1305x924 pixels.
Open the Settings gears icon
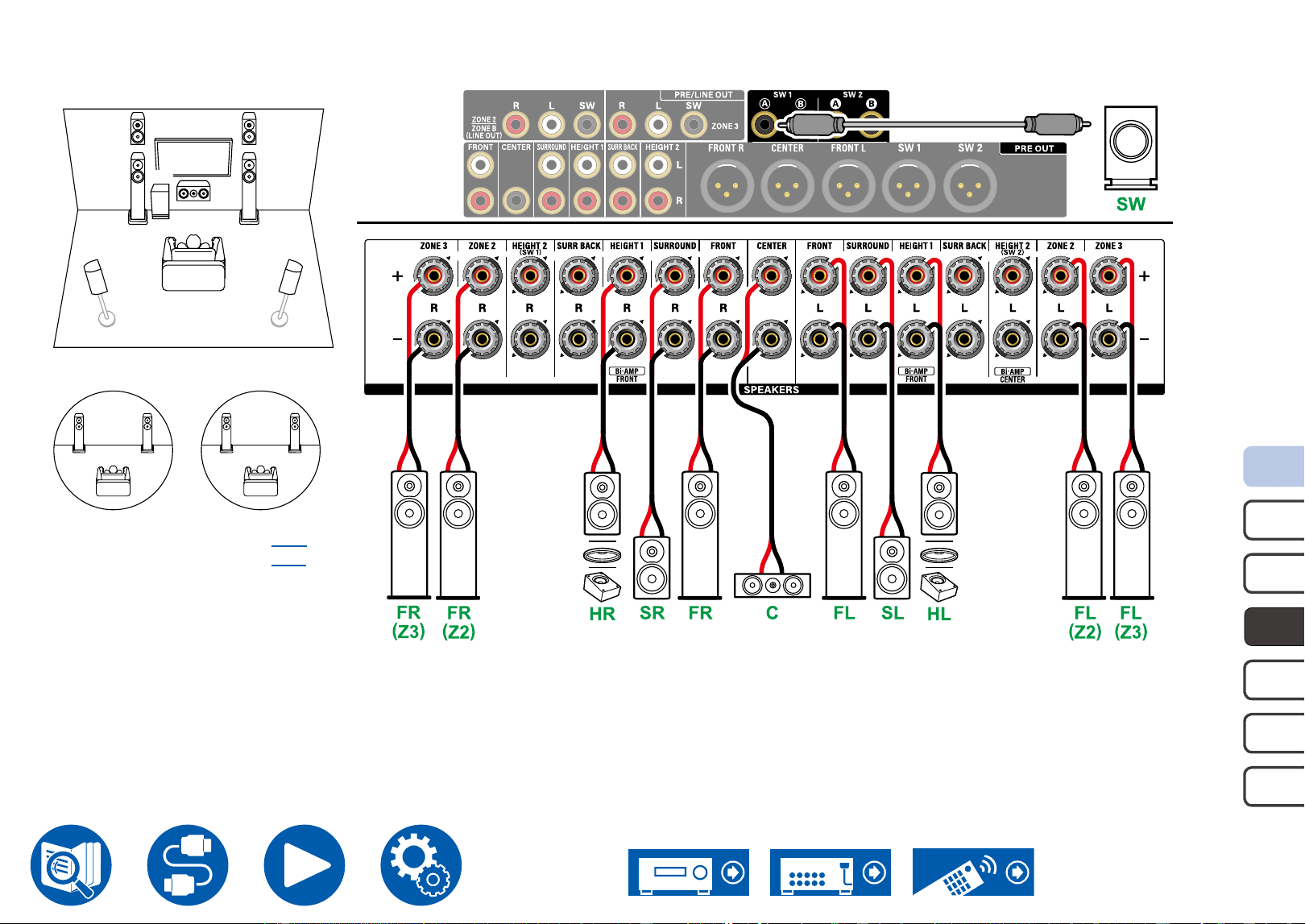[x=421, y=865]
